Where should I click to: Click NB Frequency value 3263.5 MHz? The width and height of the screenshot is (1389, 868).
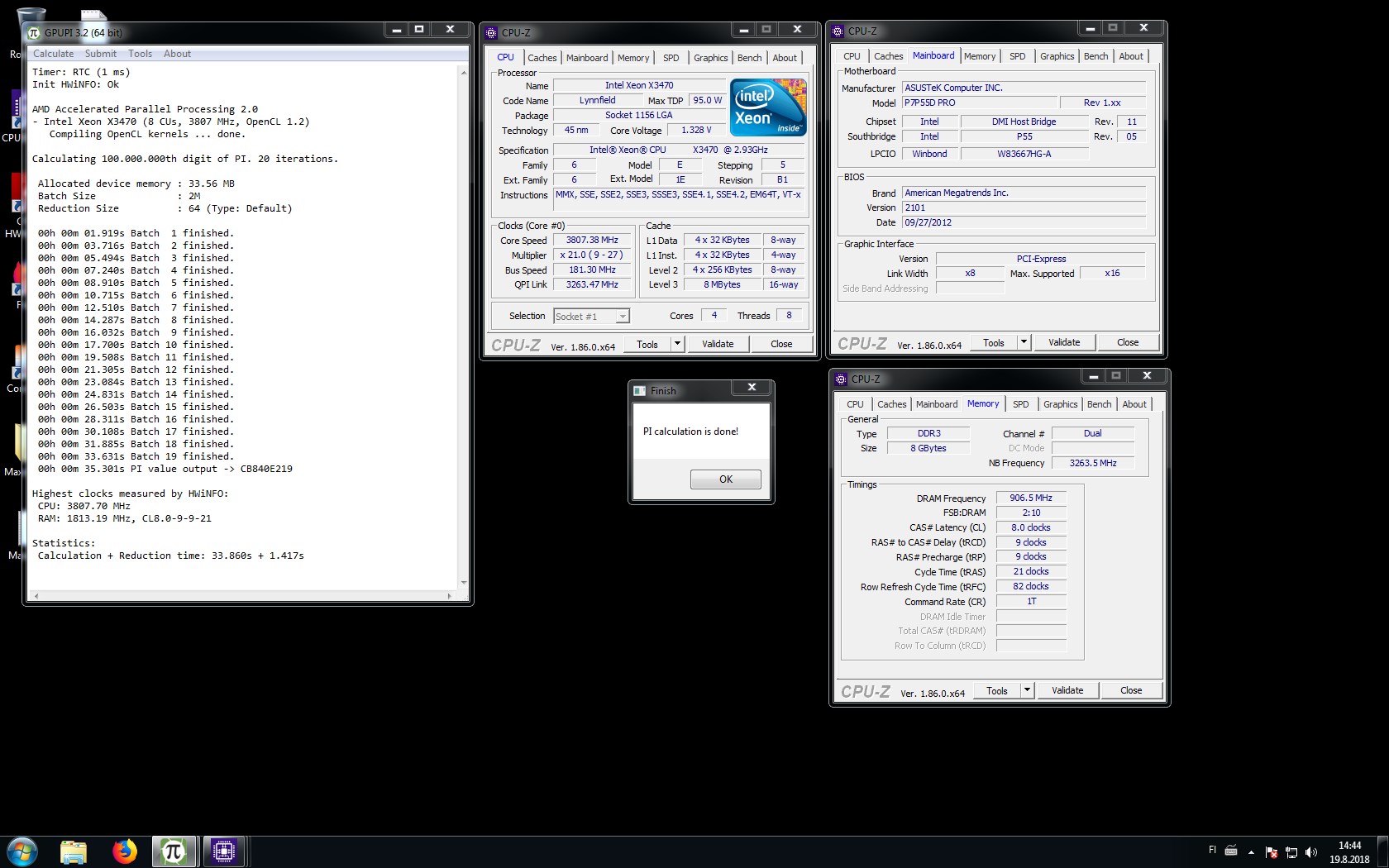pyautogui.click(x=1093, y=463)
